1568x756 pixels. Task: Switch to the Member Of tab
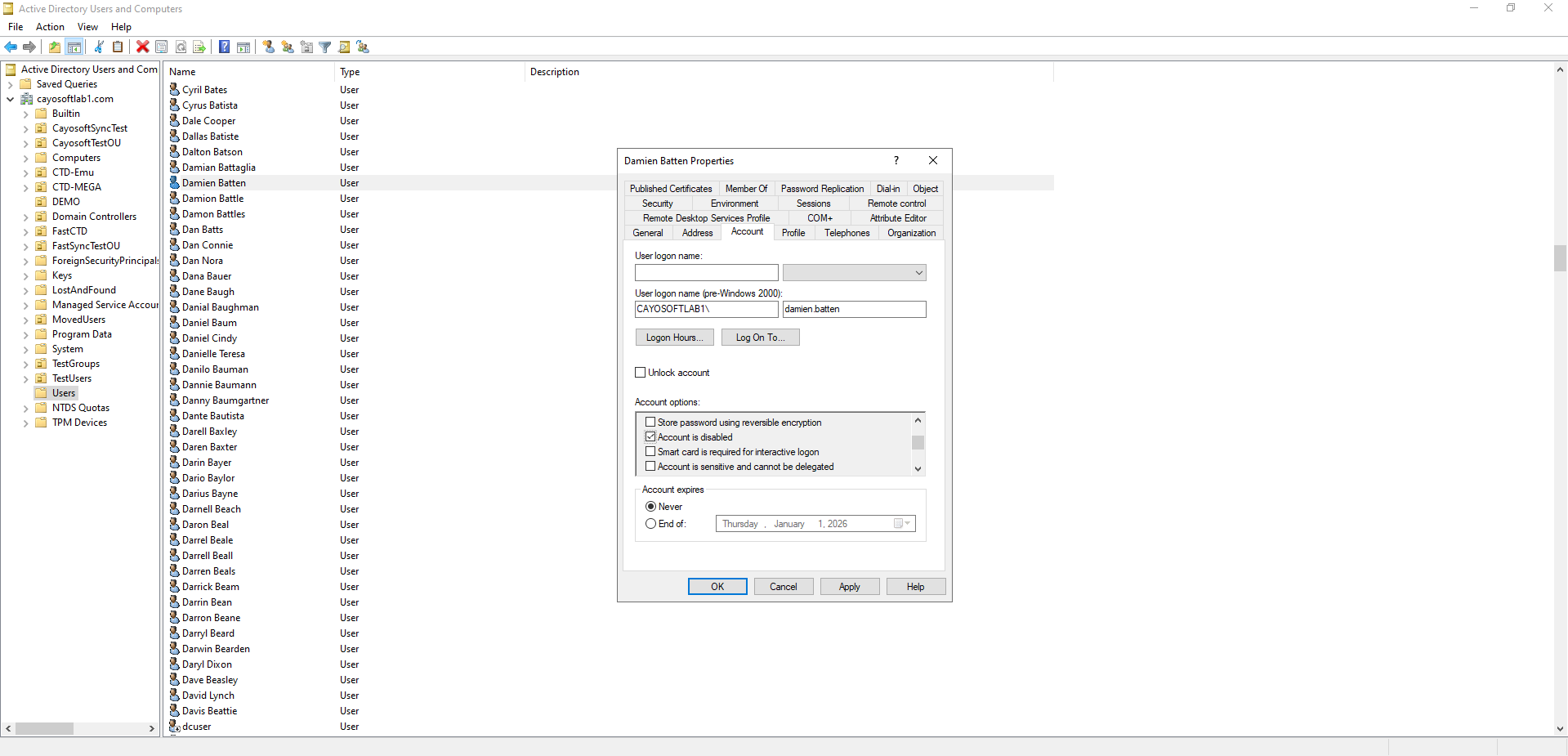(x=746, y=188)
